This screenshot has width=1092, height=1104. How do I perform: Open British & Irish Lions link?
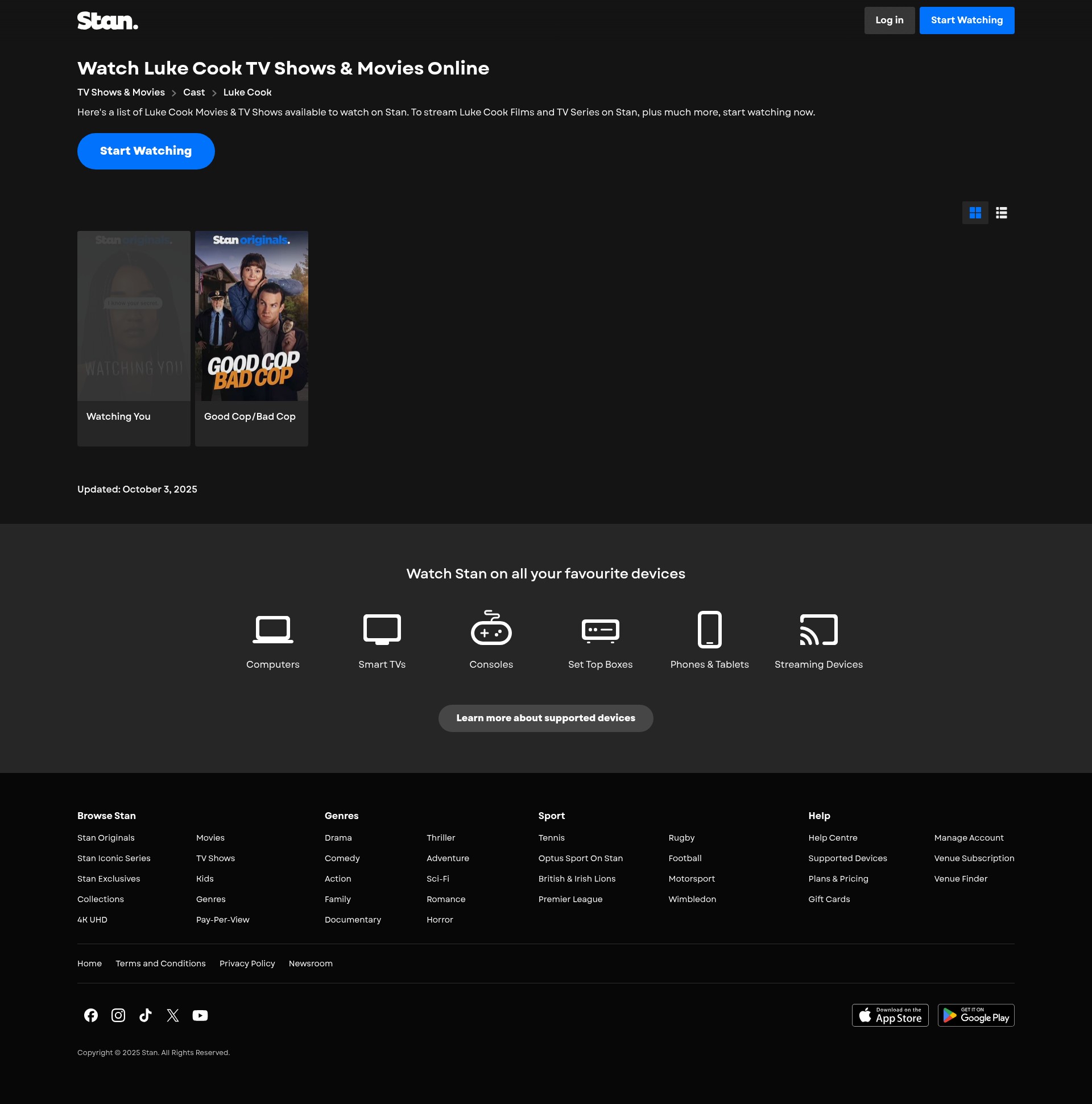click(577, 879)
